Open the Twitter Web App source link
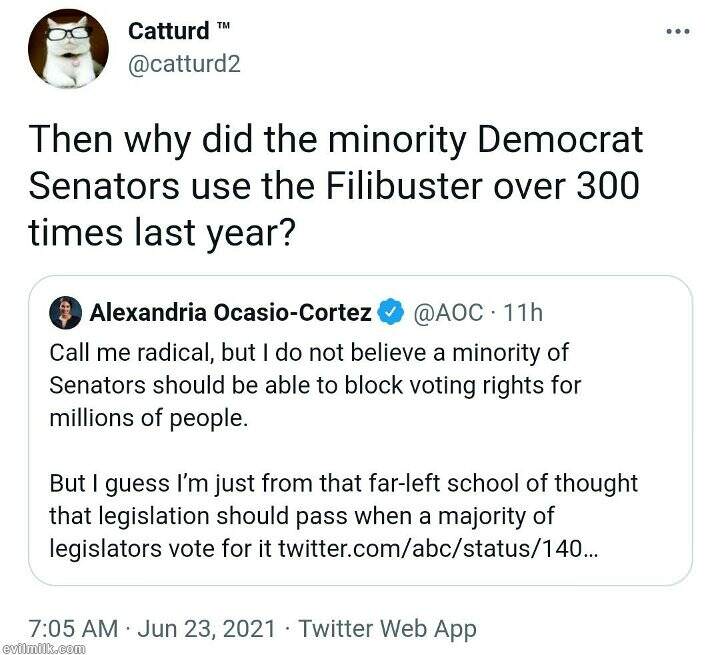 pos(388,629)
